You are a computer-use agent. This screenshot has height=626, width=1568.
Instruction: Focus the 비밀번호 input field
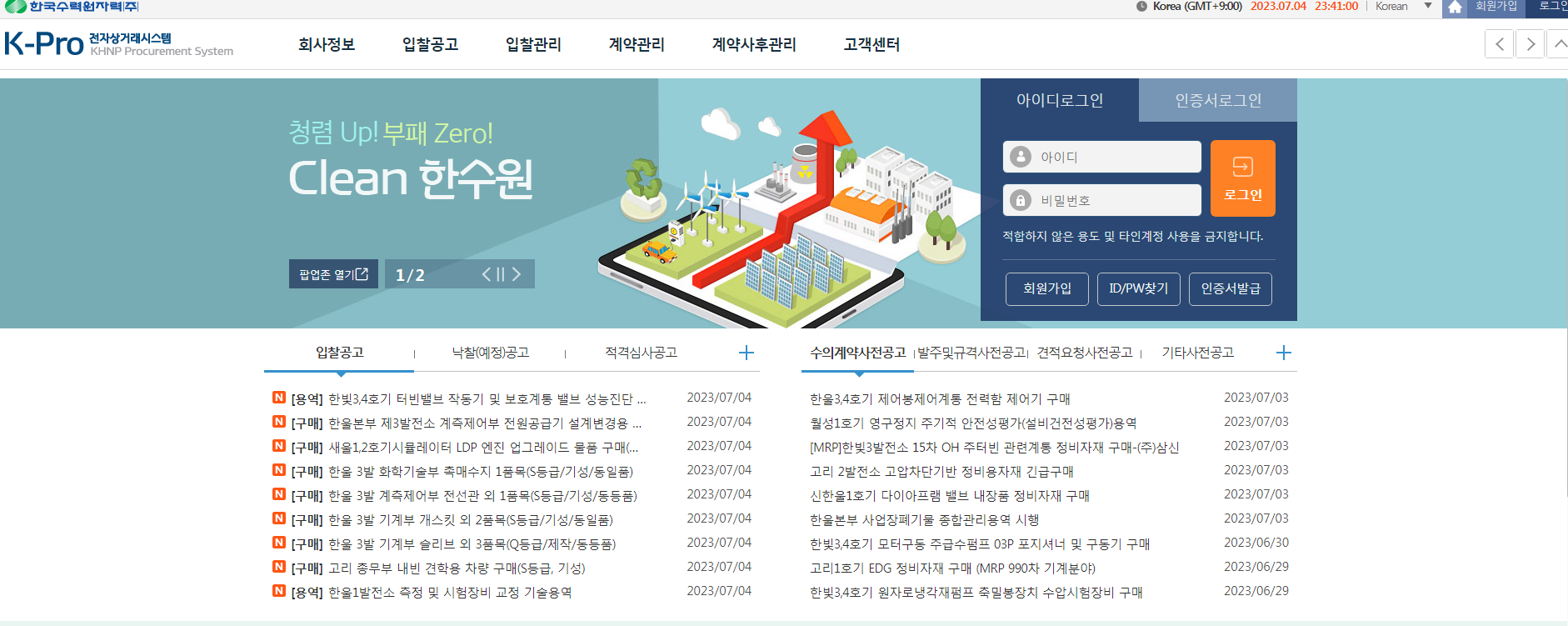point(1101,200)
